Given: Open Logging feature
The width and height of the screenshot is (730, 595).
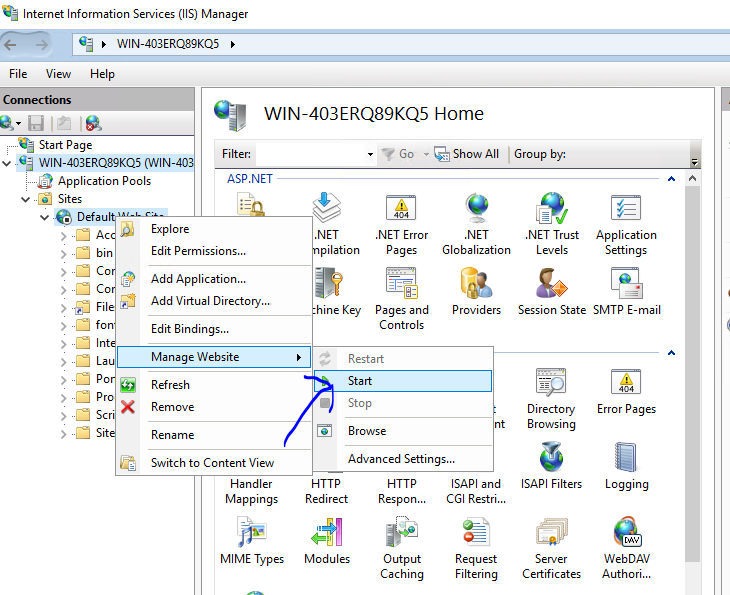Looking at the screenshot, I should (x=626, y=467).
